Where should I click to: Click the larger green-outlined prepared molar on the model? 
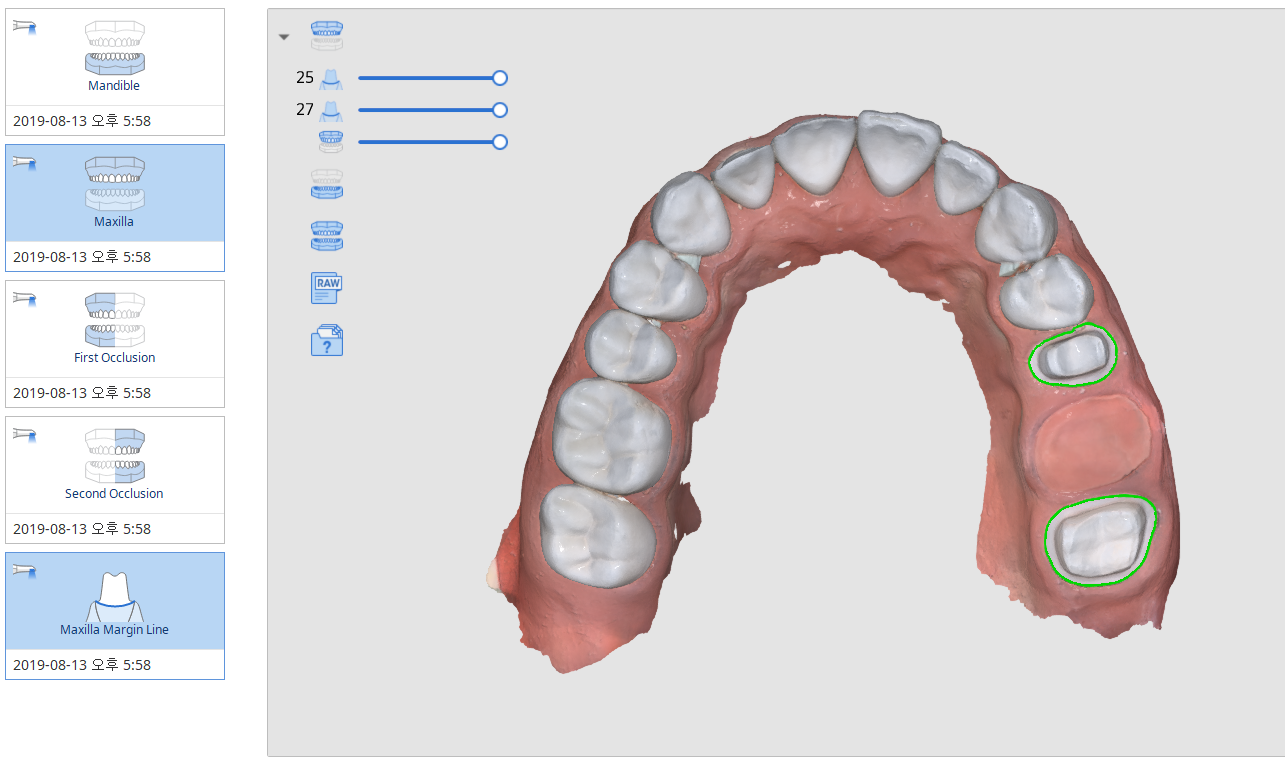click(x=1100, y=540)
